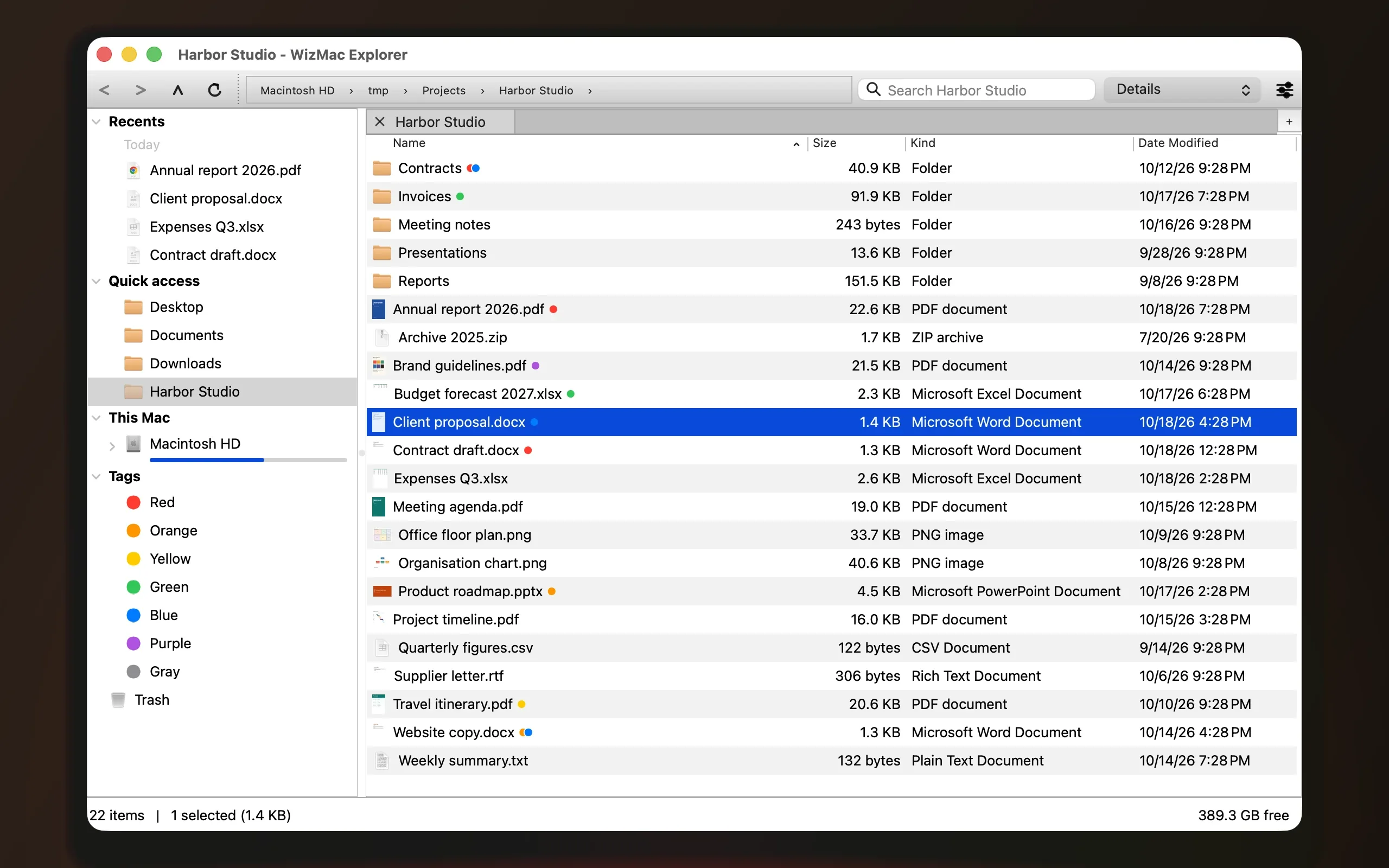The width and height of the screenshot is (1389, 868).
Task: Click tmp in the breadcrumb path
Action: [378, 91]
